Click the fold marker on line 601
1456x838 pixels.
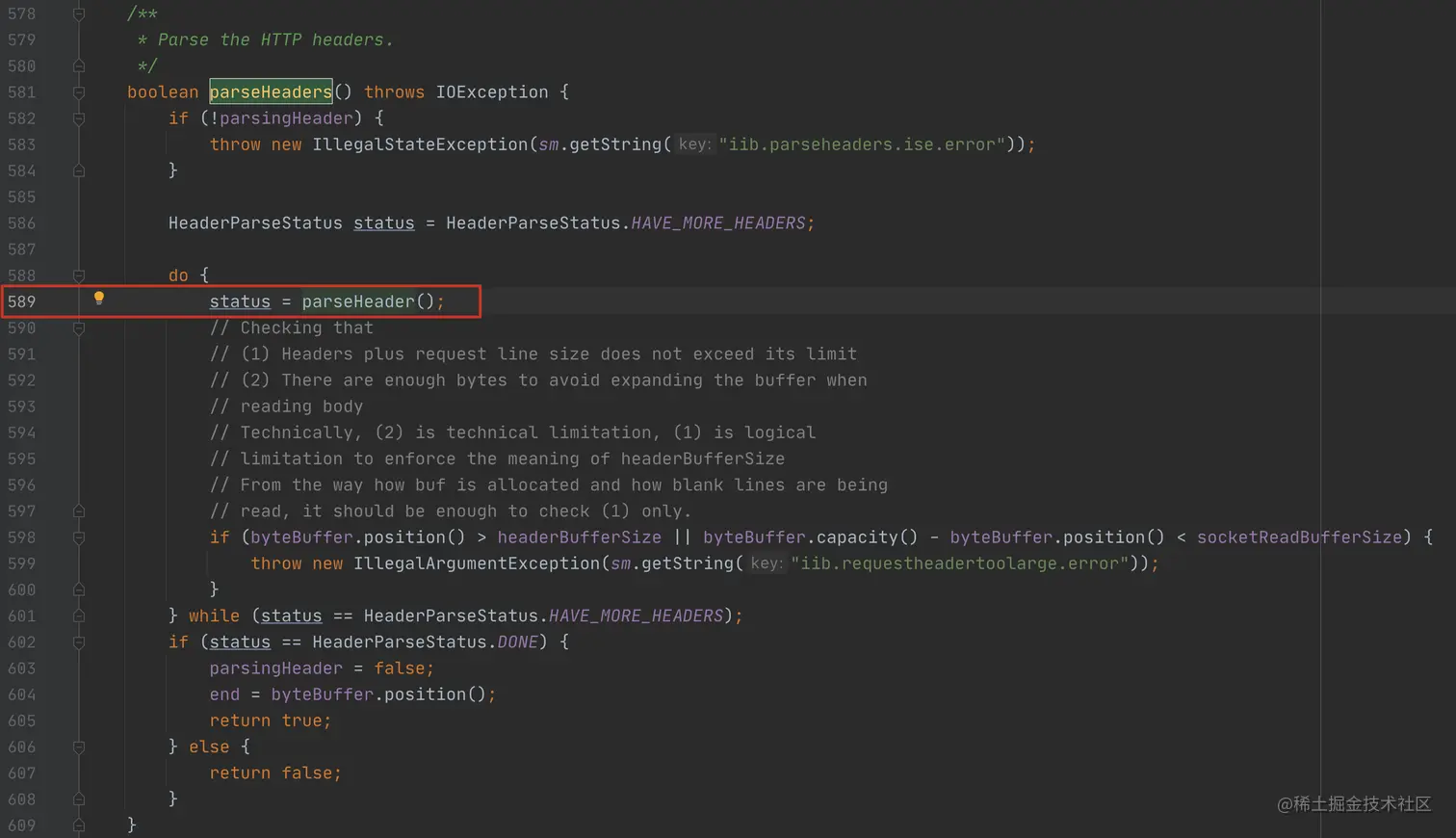coord(79,616)
